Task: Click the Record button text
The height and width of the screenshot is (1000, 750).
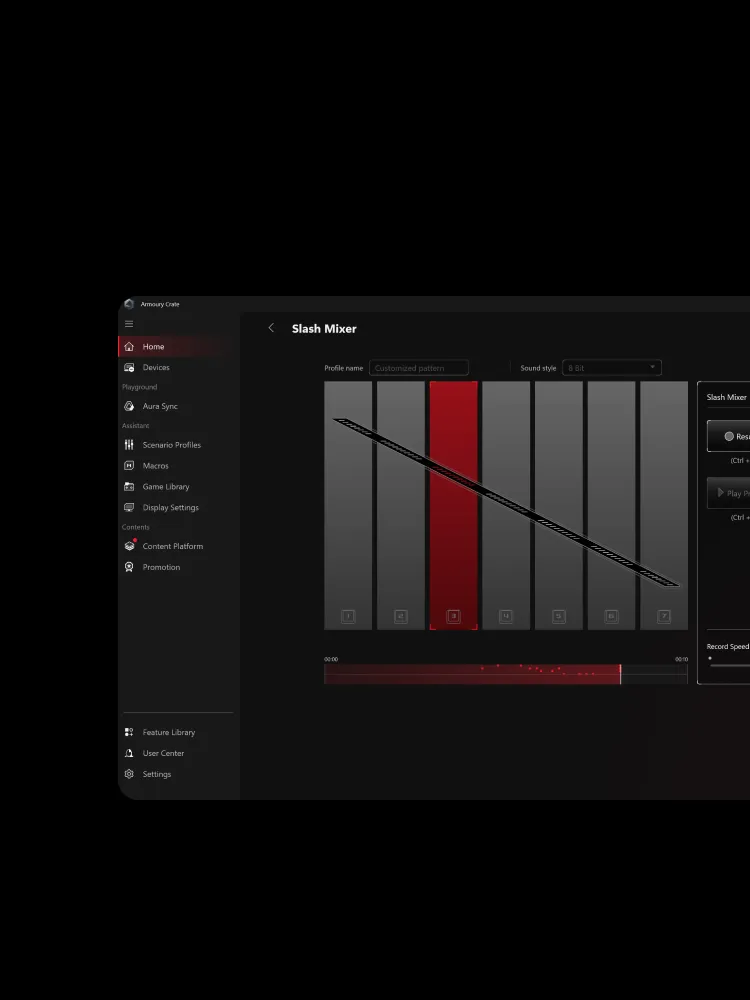Action: (743, 437)
